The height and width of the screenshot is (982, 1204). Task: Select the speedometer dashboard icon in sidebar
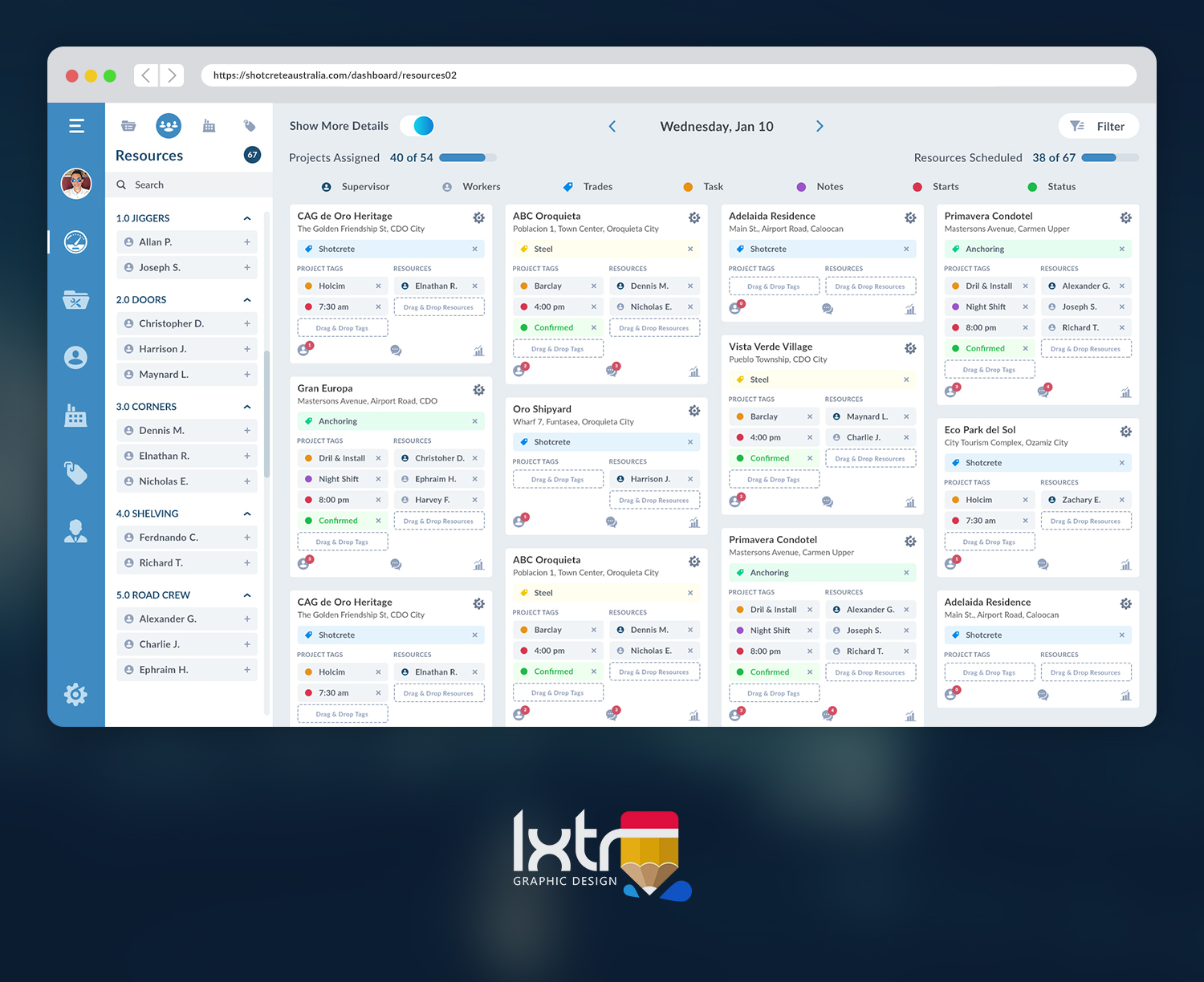coord(75,241)
